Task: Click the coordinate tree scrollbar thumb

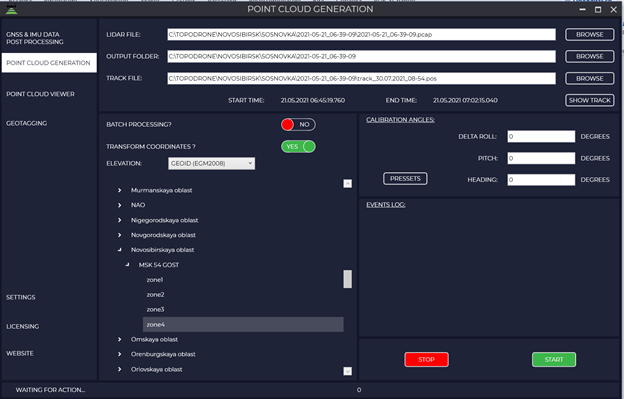Action: tap(347, 279)
